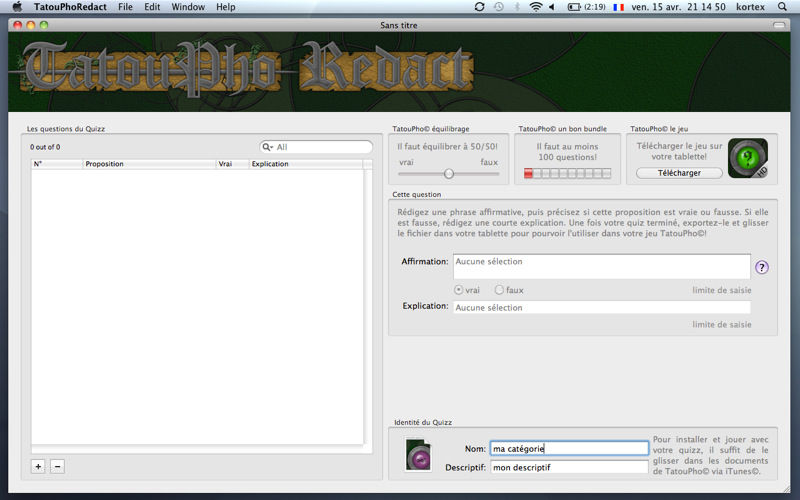Viewport: 800px width, 500px height.
Task: Click the Affirmation text field
Action: [x=602, y=266]
